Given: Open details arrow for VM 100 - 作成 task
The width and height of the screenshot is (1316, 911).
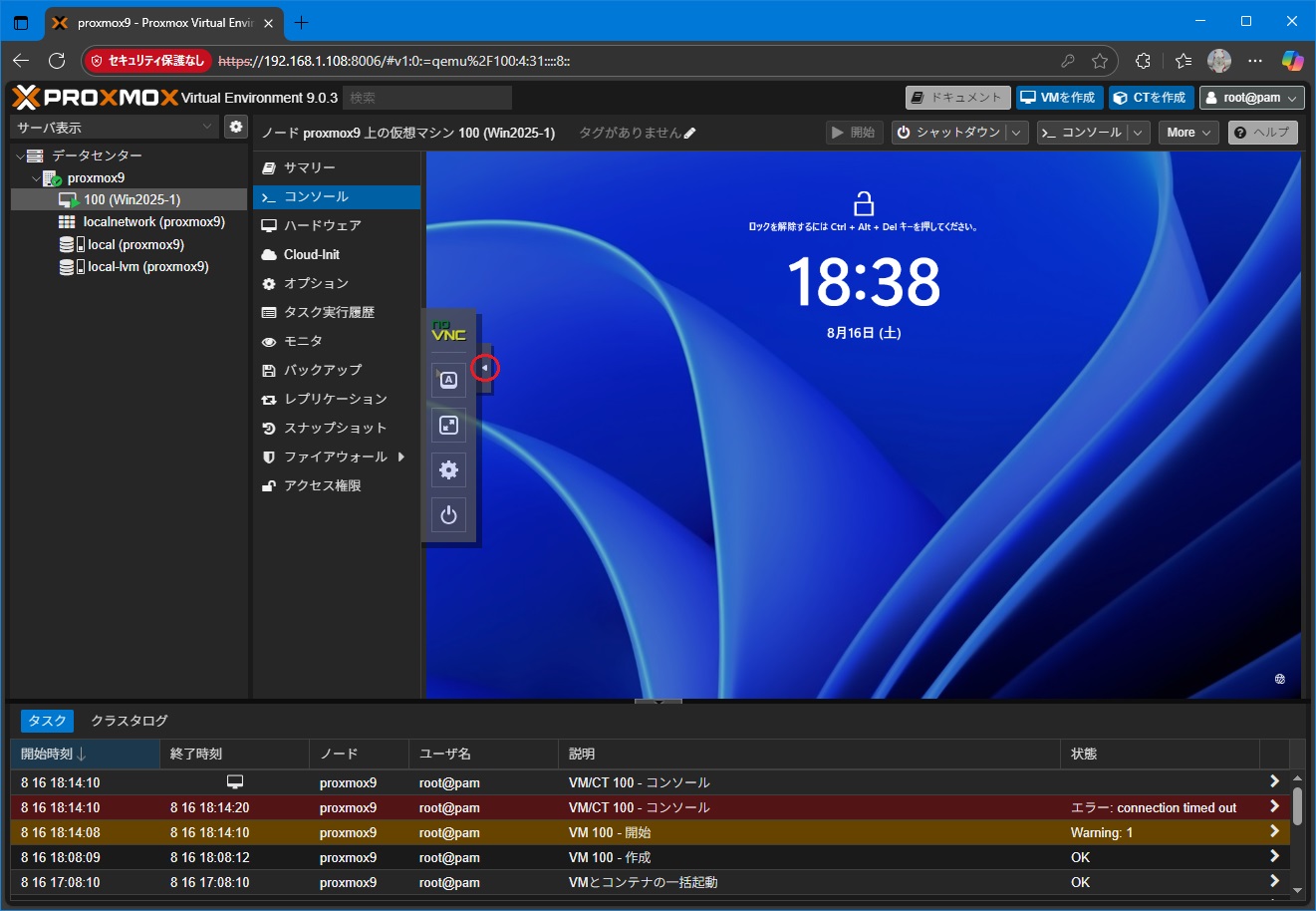Looking at the screenshot, I should [1274, 856].
